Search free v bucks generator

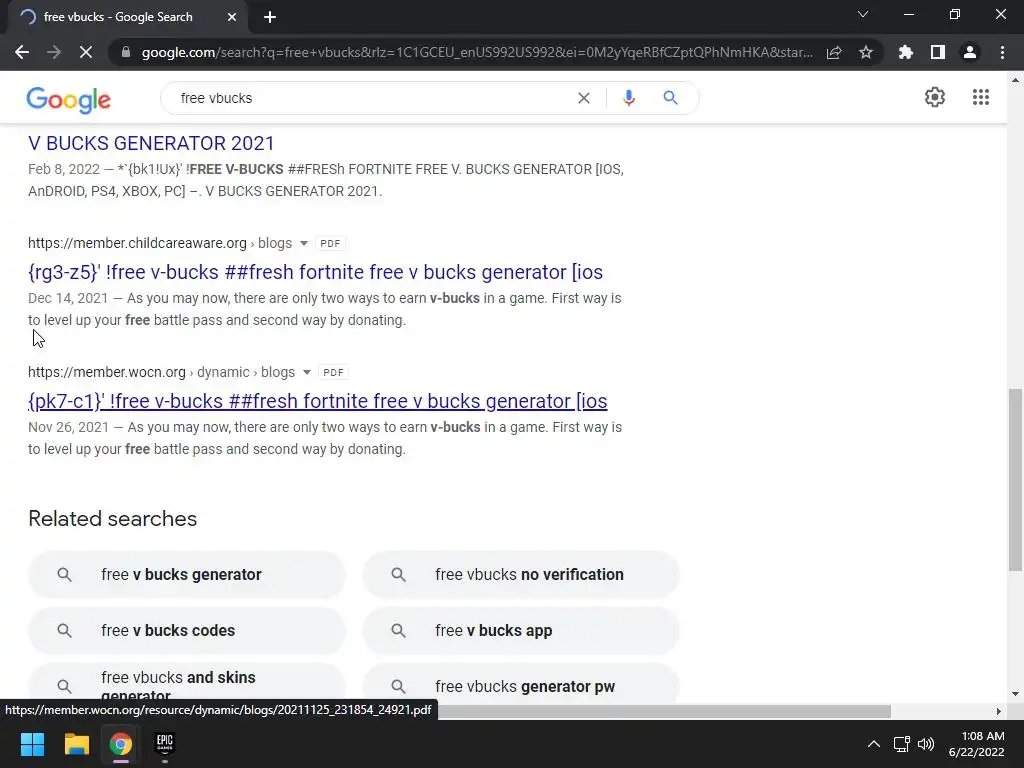(187, 575)
